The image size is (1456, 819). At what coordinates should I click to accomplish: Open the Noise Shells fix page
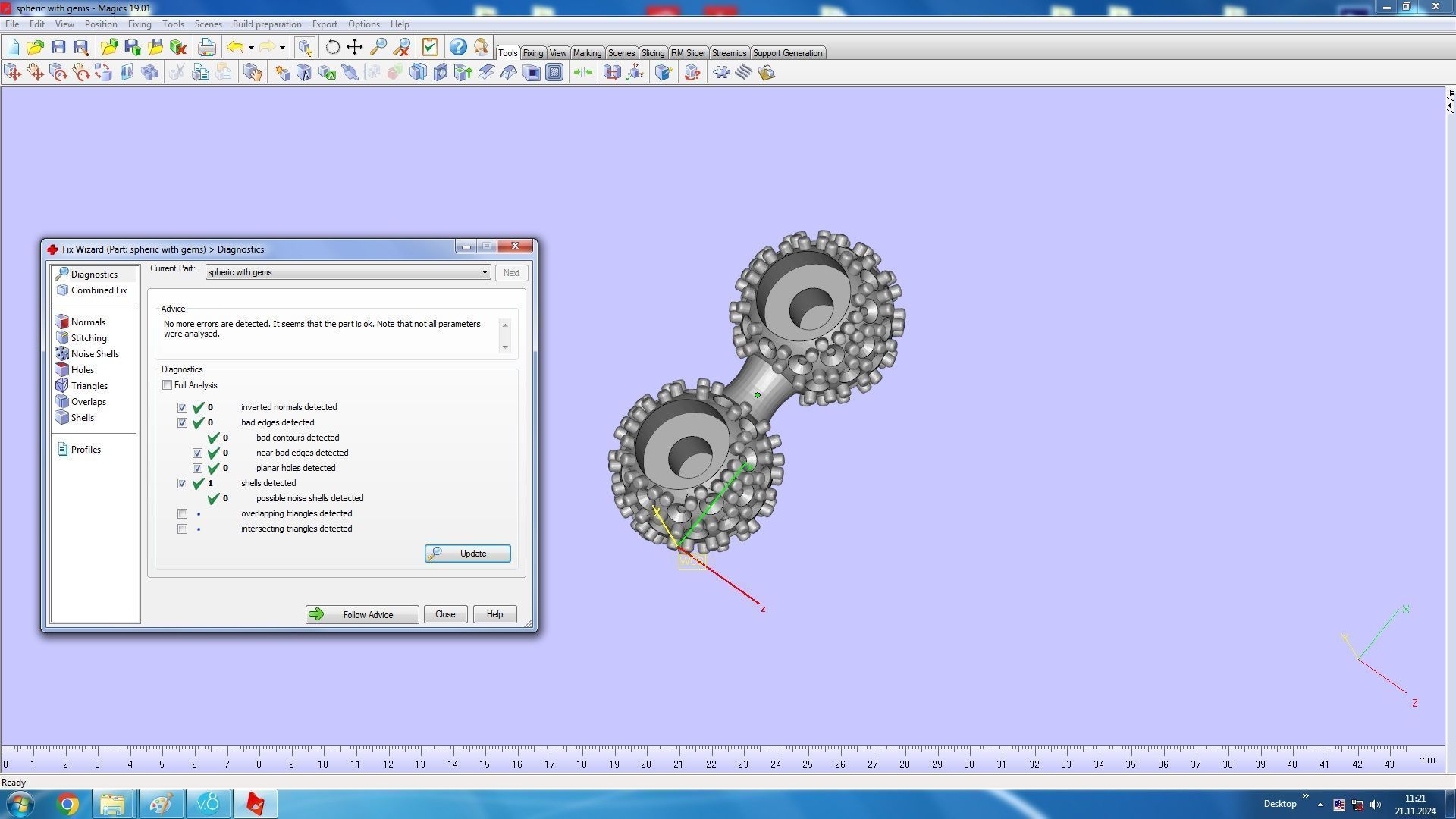pyautogui.click(x=94, y=354)
